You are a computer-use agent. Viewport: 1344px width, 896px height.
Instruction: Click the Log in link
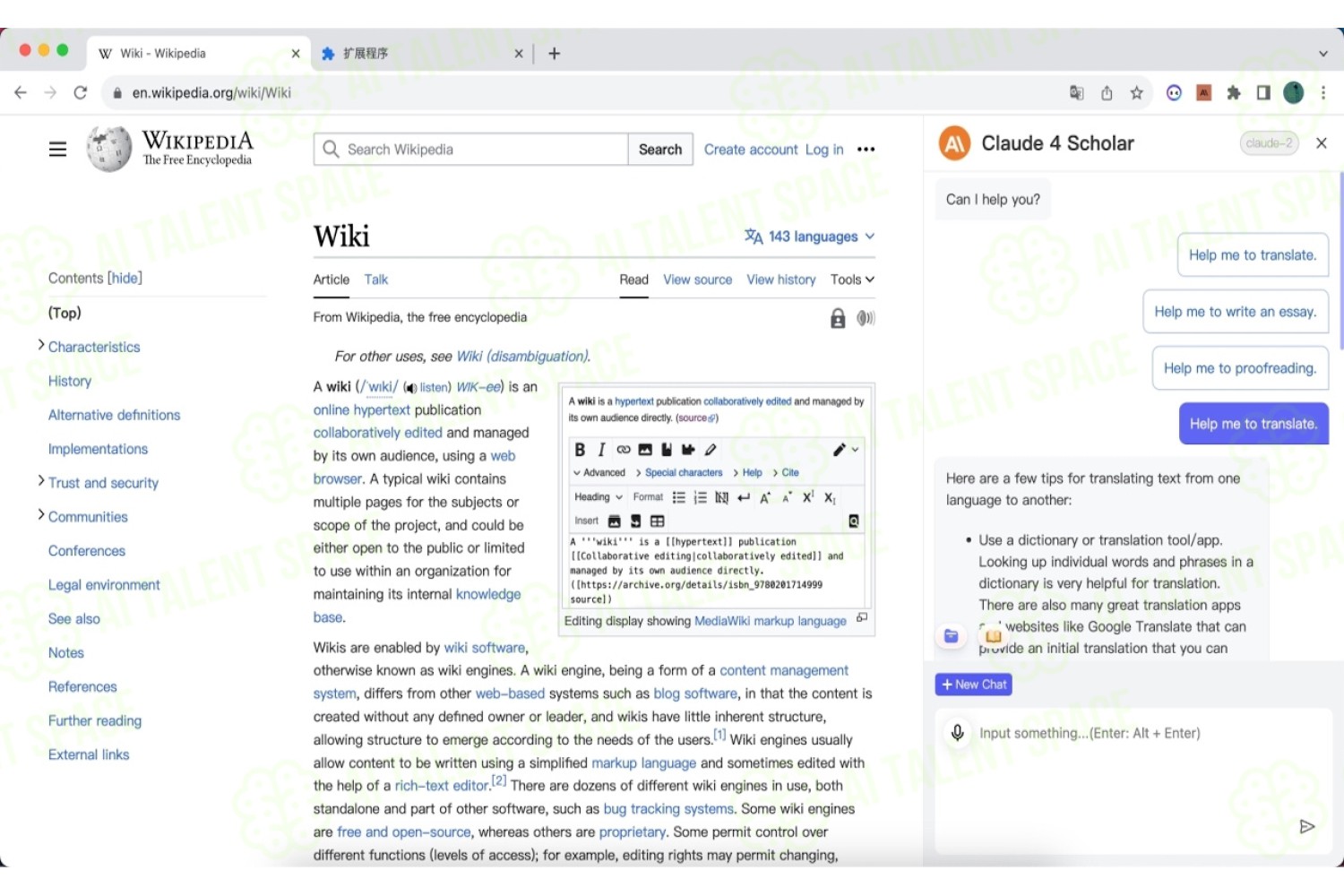[x=824, y=150]
